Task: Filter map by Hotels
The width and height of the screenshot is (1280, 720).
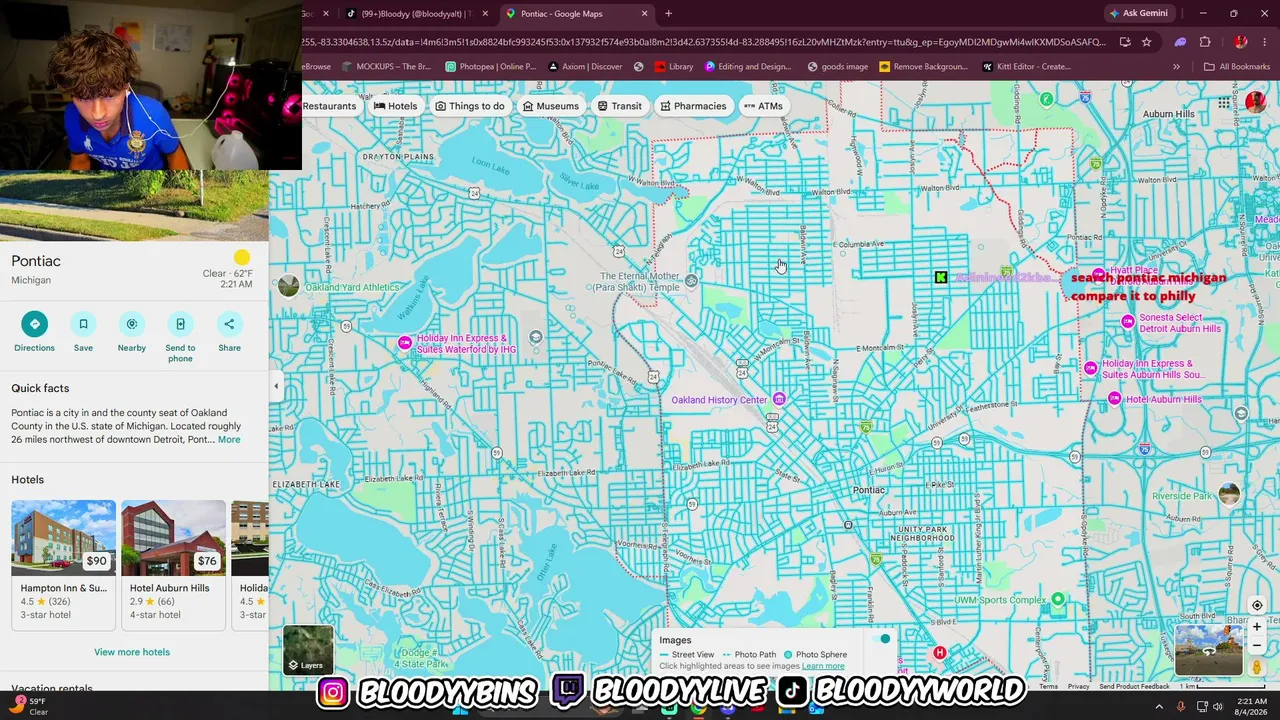Action: pyautogui.click(x=396, y=106)
